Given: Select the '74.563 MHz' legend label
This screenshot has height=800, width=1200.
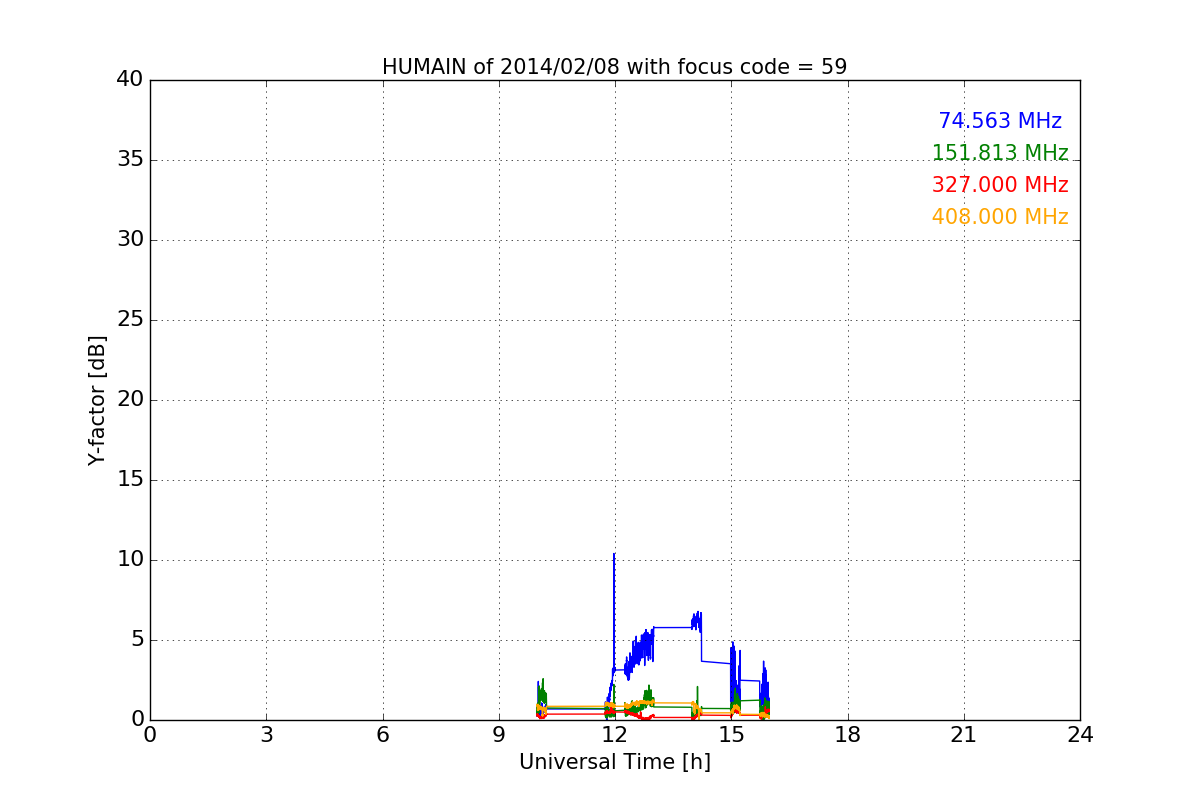Looking at the screenshot, I should click(1000, 121).
